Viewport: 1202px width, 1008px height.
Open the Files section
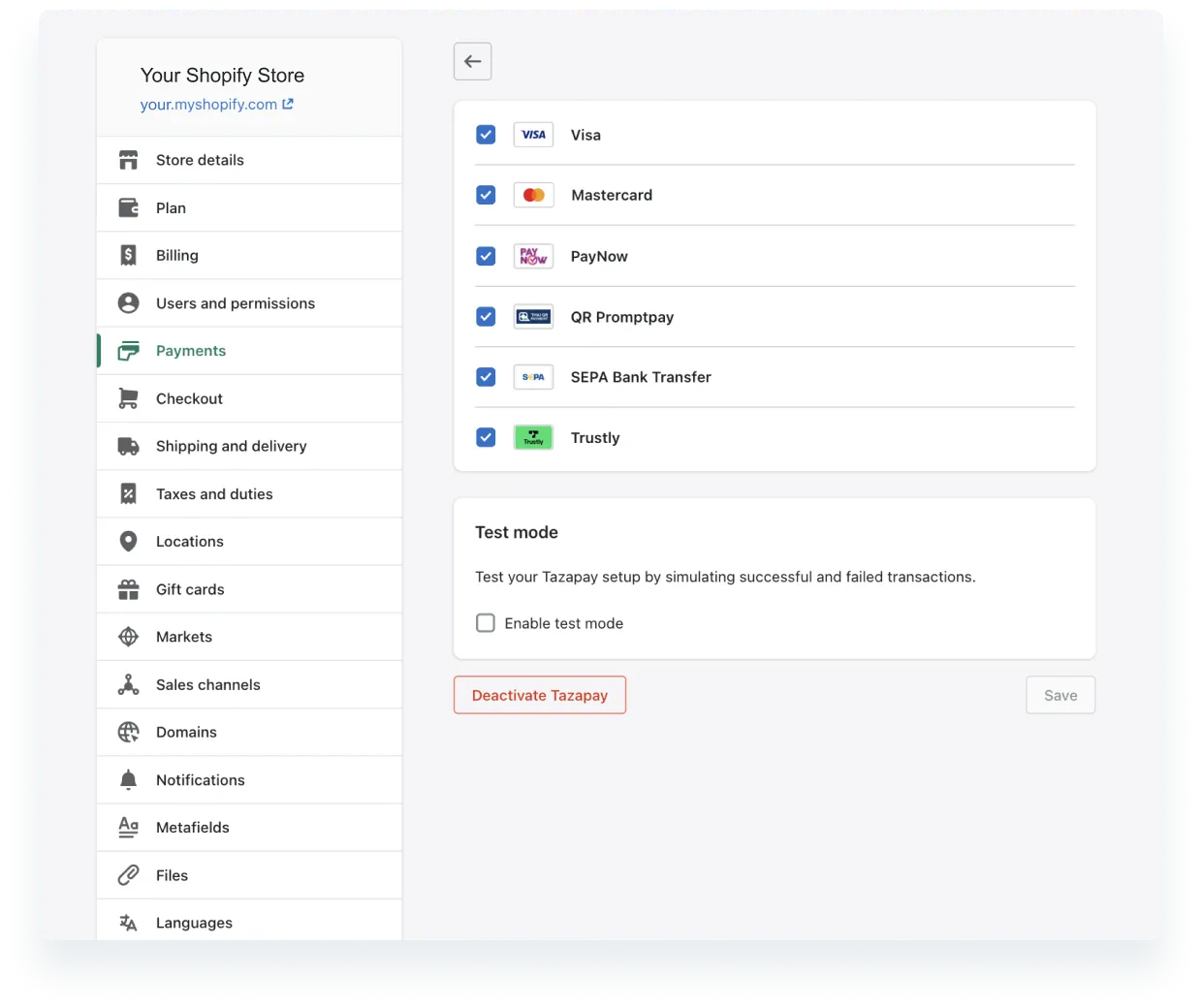click(x=249, y=875)
